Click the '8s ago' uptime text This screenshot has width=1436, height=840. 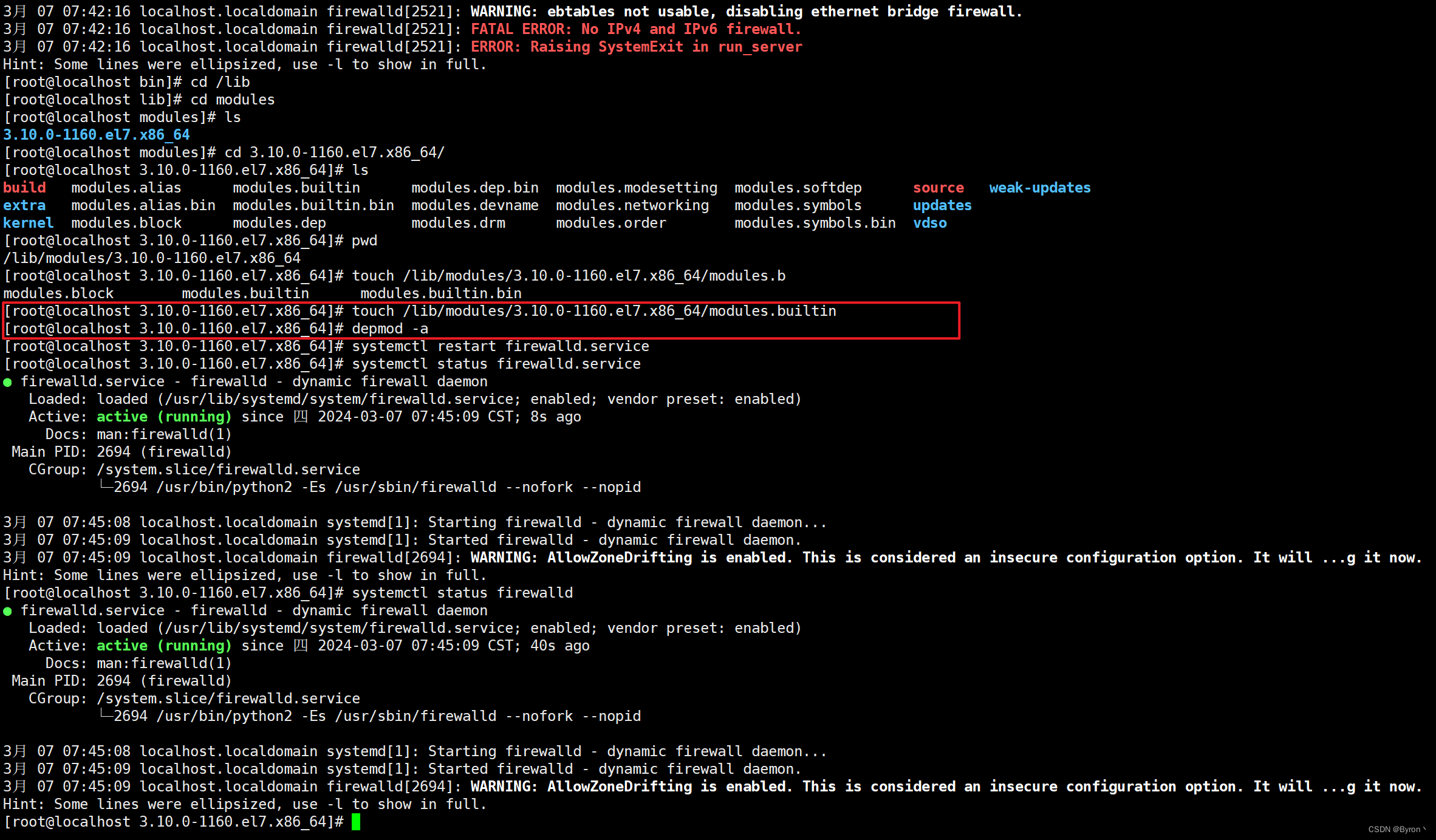pos(556,417)
